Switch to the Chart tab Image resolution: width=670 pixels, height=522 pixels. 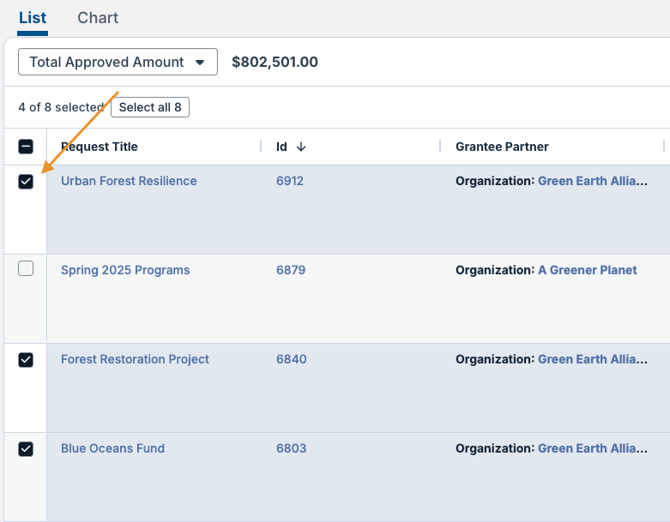click(x=97, y=18)
